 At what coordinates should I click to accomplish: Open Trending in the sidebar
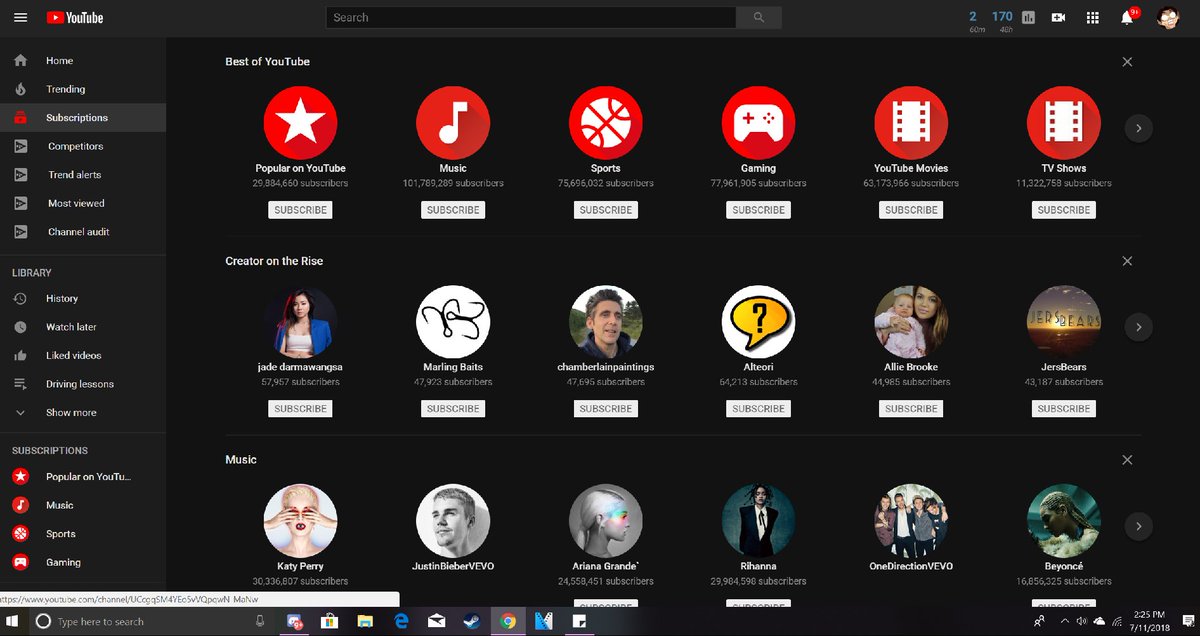(82, 89)
